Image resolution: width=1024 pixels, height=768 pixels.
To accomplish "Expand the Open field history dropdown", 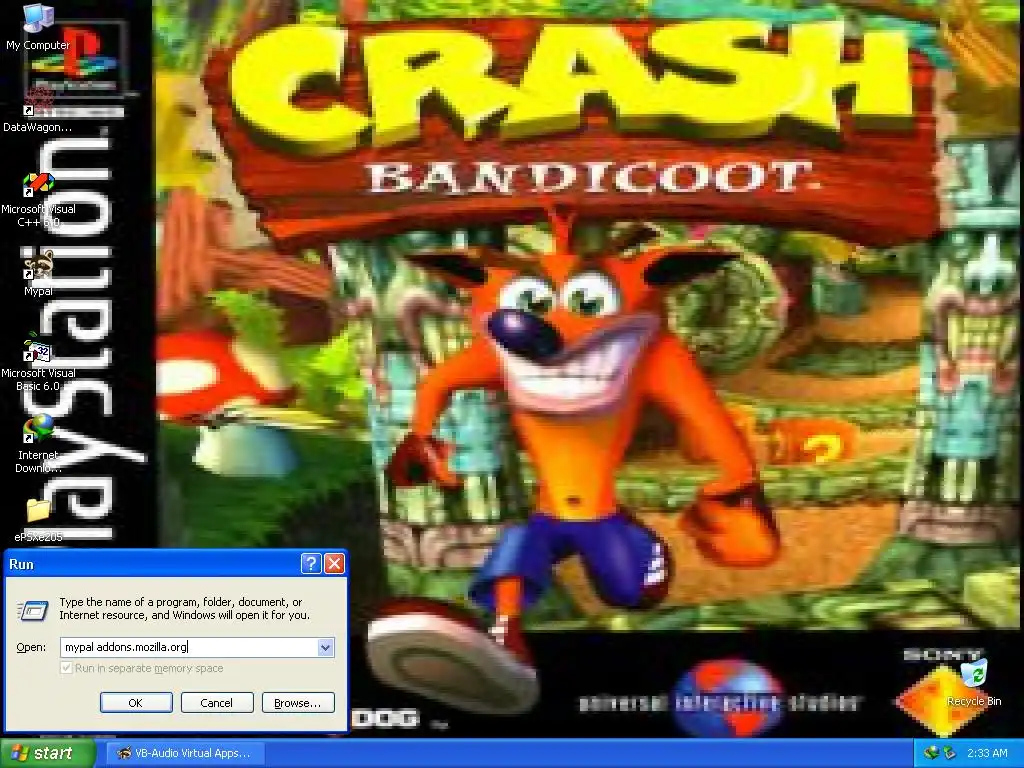I will (325, 647).
